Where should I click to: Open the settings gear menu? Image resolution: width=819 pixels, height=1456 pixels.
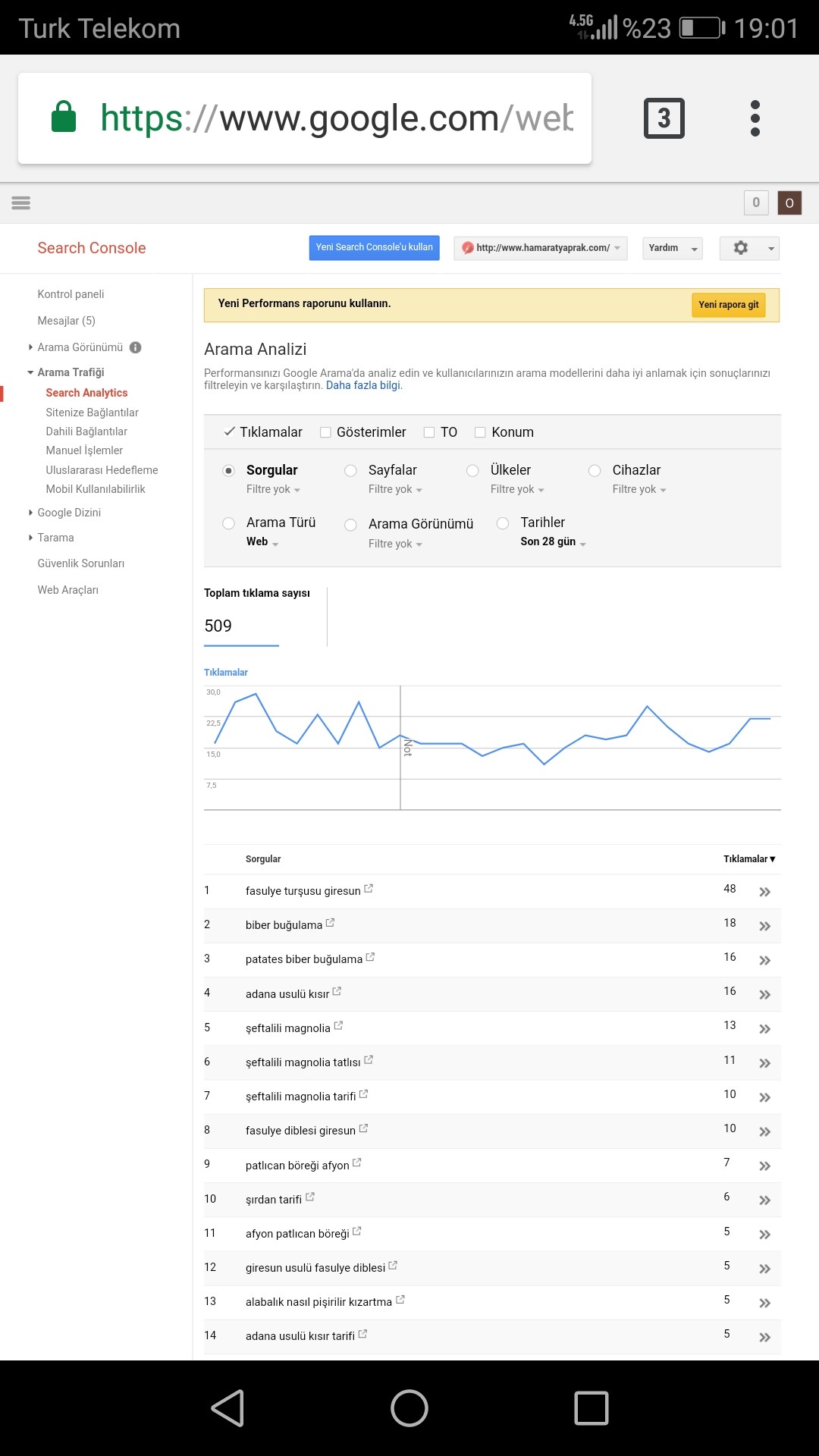tap(749, 248)
